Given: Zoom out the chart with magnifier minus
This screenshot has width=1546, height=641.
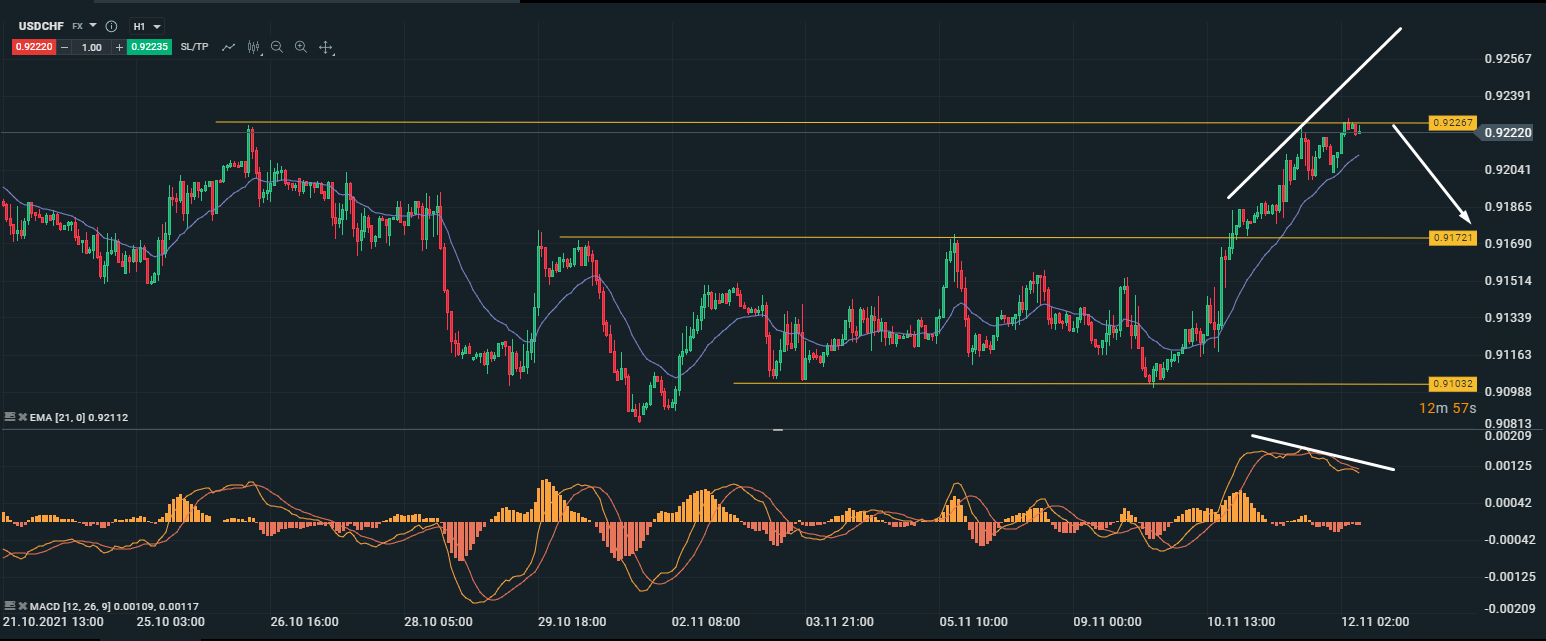Looking at the screenshot, I should tap(277, 47).
